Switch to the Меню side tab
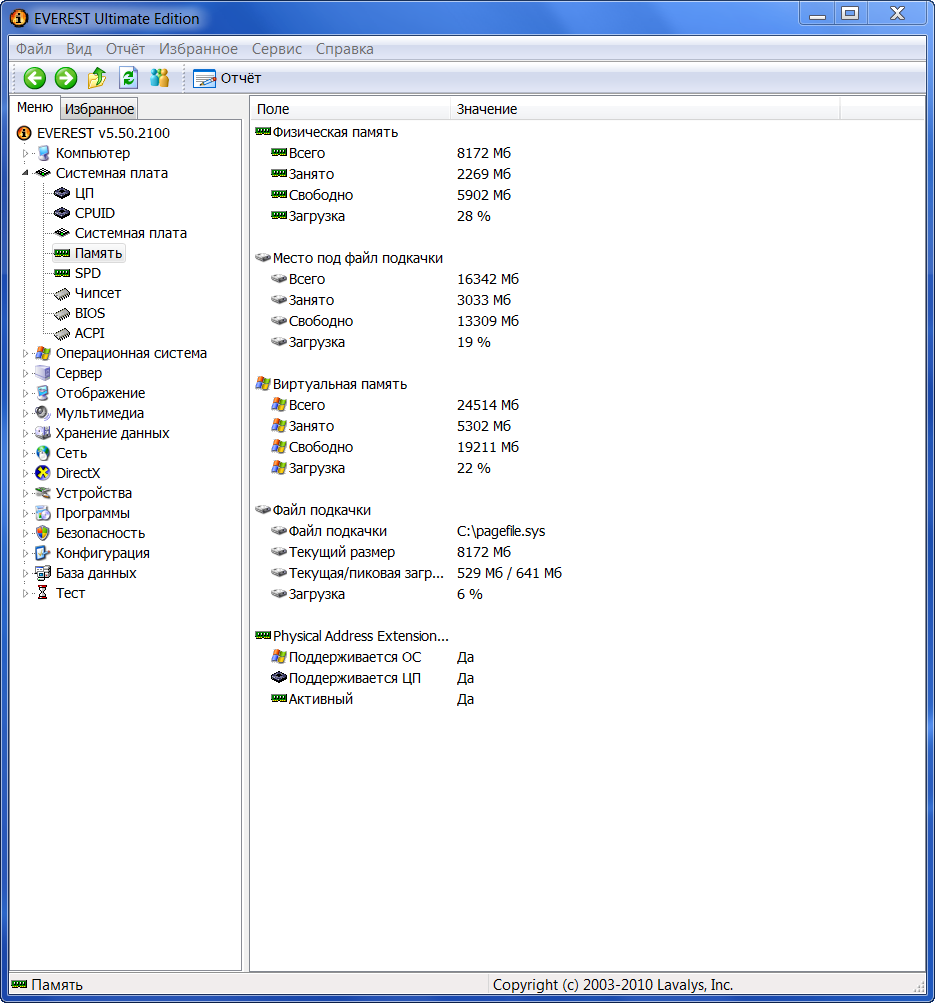935x1003 pixels. 35,107
